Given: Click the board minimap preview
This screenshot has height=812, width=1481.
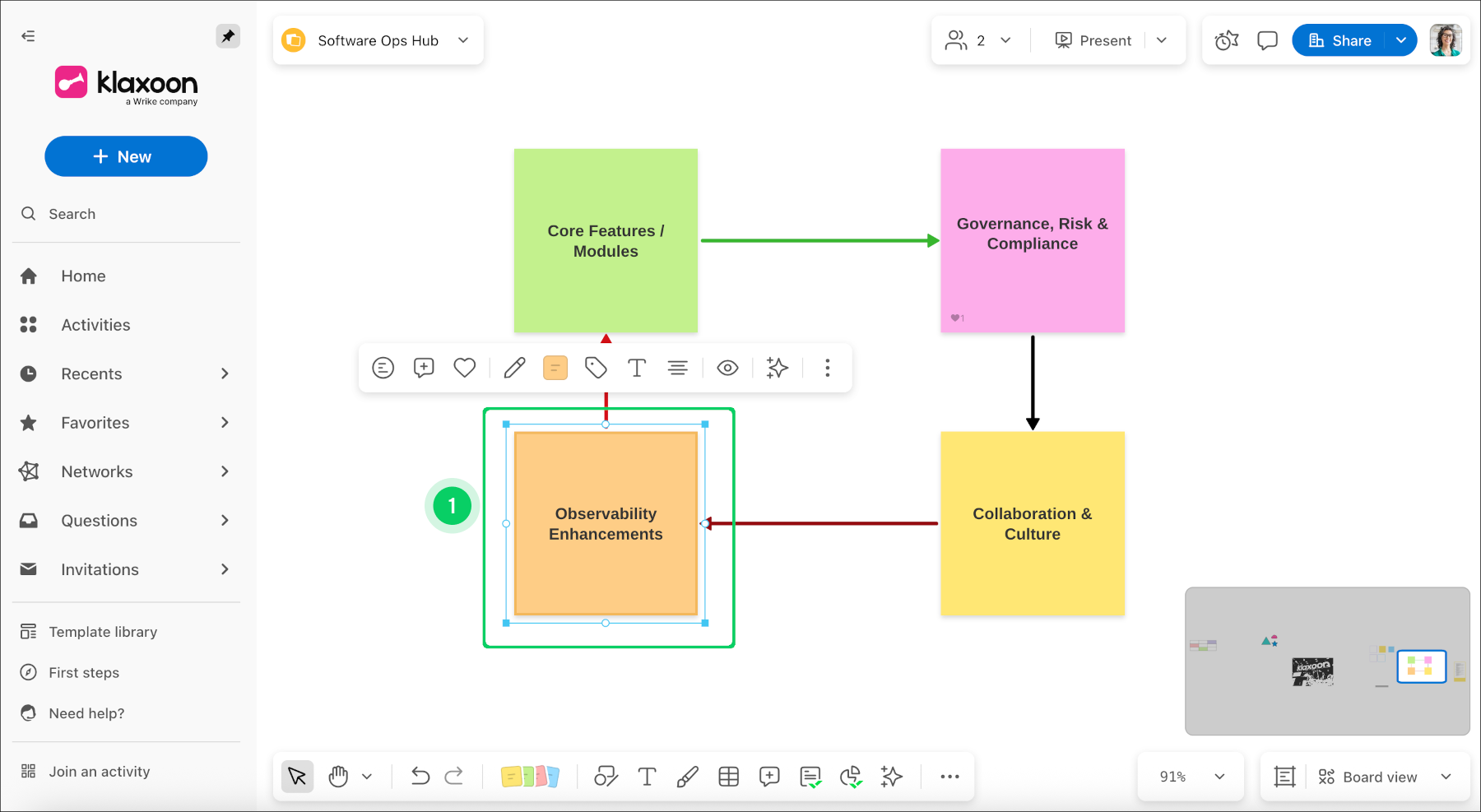Looking at the screenshot, I should pos(1326,661).
